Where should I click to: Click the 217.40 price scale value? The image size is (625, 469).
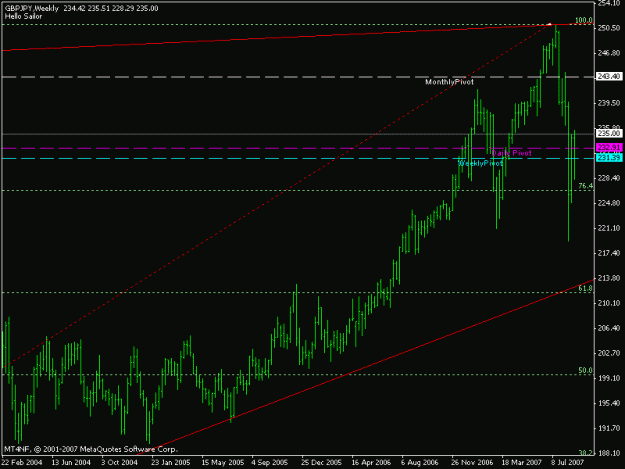[x=609, y=253]
